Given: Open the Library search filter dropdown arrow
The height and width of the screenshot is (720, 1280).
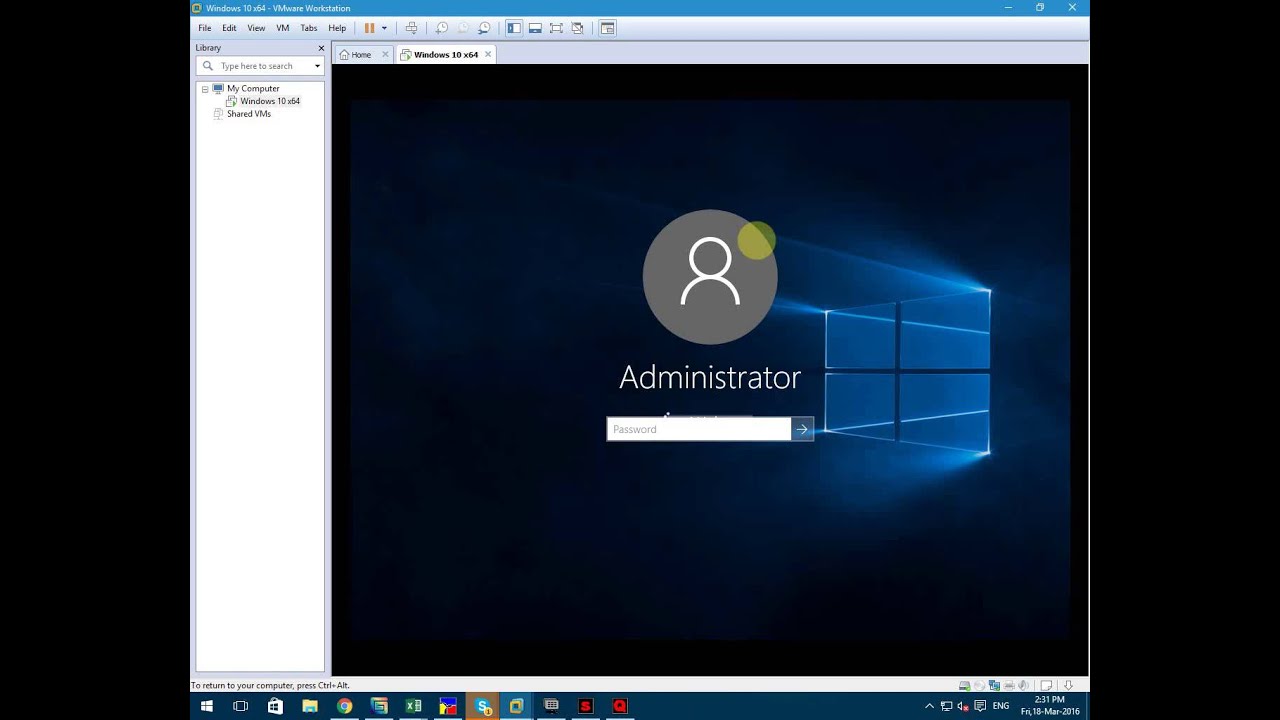Looking at the screenshot, I should (317, 66).
